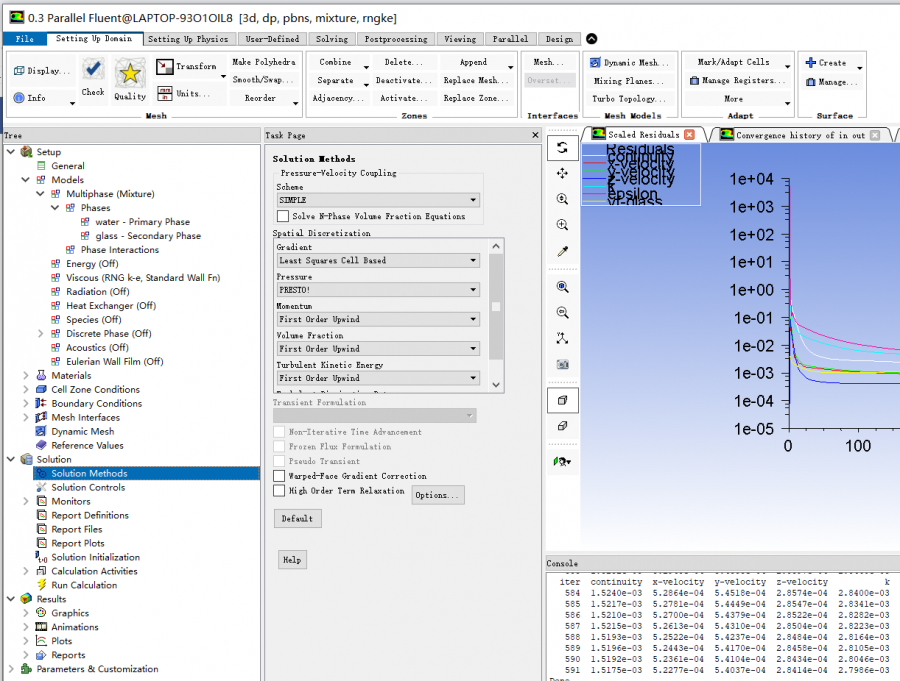Click the Options... button
The width and height of the screenshot is (900, 681).
click(437, 495)
